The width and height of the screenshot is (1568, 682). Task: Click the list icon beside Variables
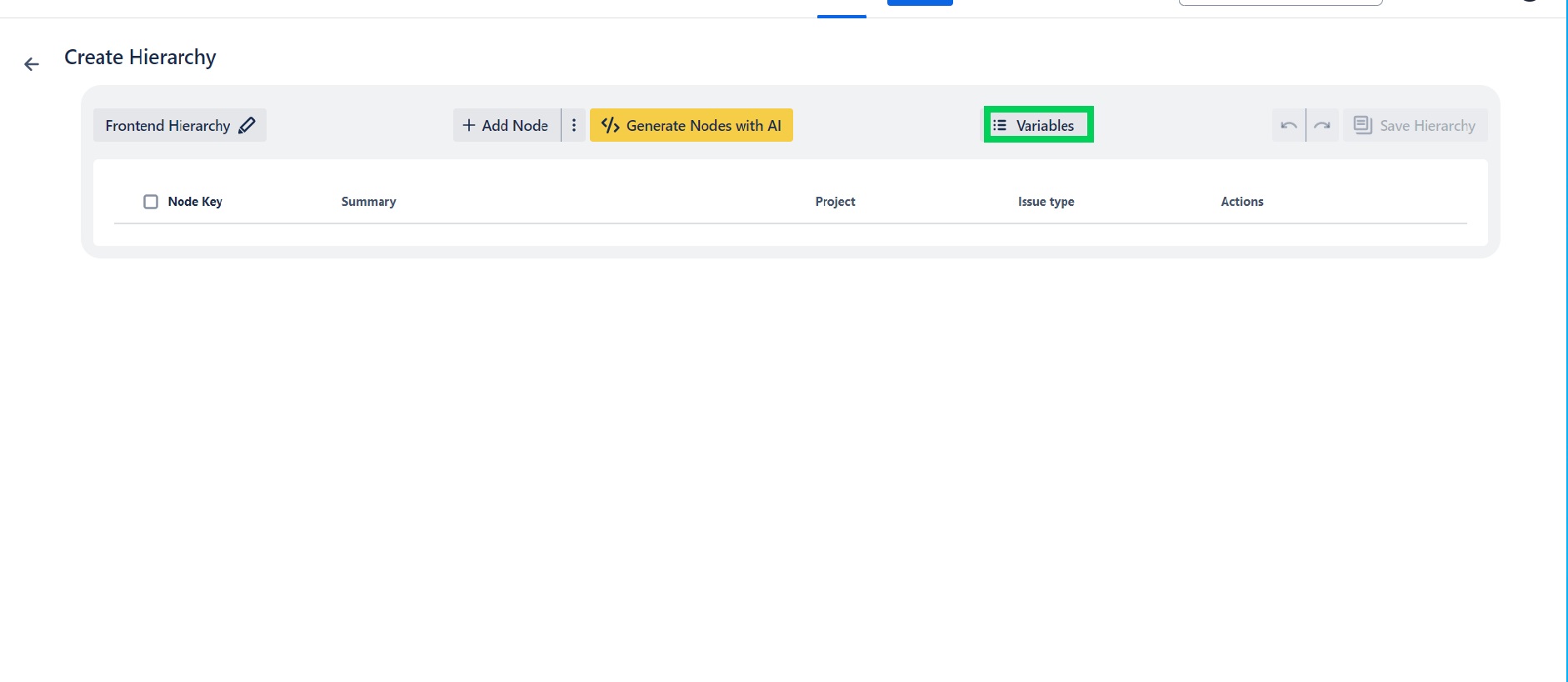pyautogui.click(x=1000, y=125)
